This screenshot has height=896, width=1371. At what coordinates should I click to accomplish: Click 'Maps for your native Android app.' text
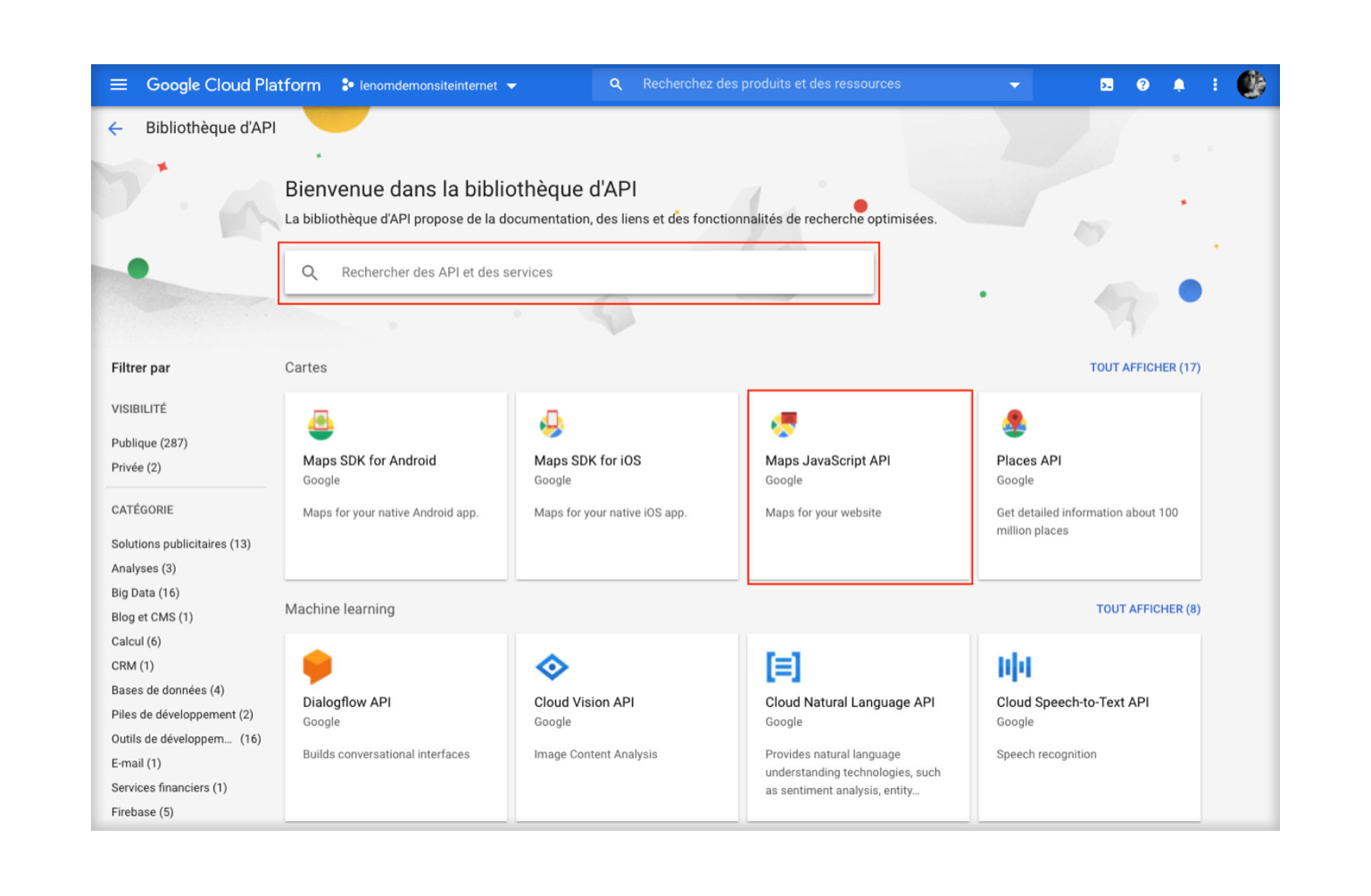coord(390,513)
